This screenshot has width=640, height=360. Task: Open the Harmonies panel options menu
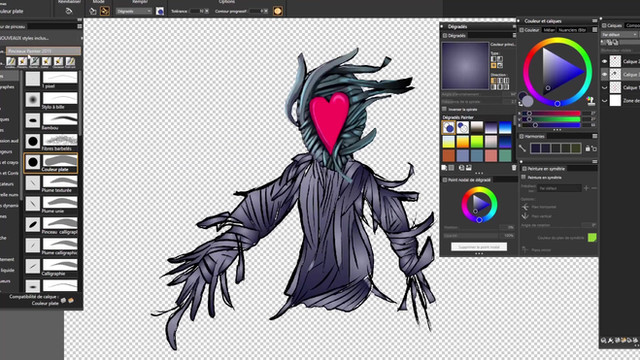point(595,136)
